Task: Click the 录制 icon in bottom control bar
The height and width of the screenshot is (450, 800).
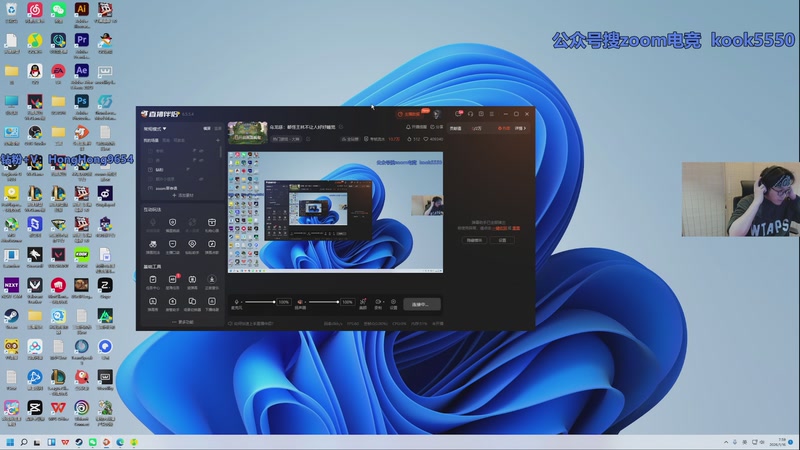Action: pyautogui.click(x=378, y=302)
